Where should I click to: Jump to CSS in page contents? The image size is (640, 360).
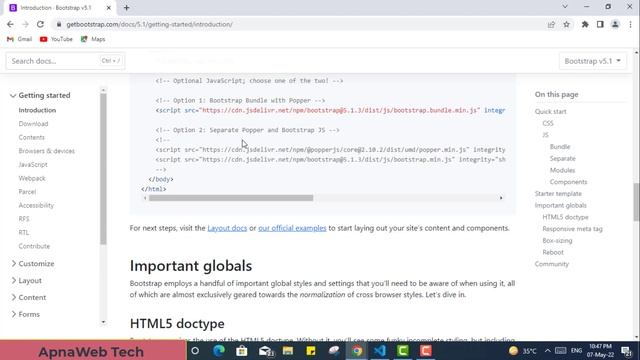[548, 123]
